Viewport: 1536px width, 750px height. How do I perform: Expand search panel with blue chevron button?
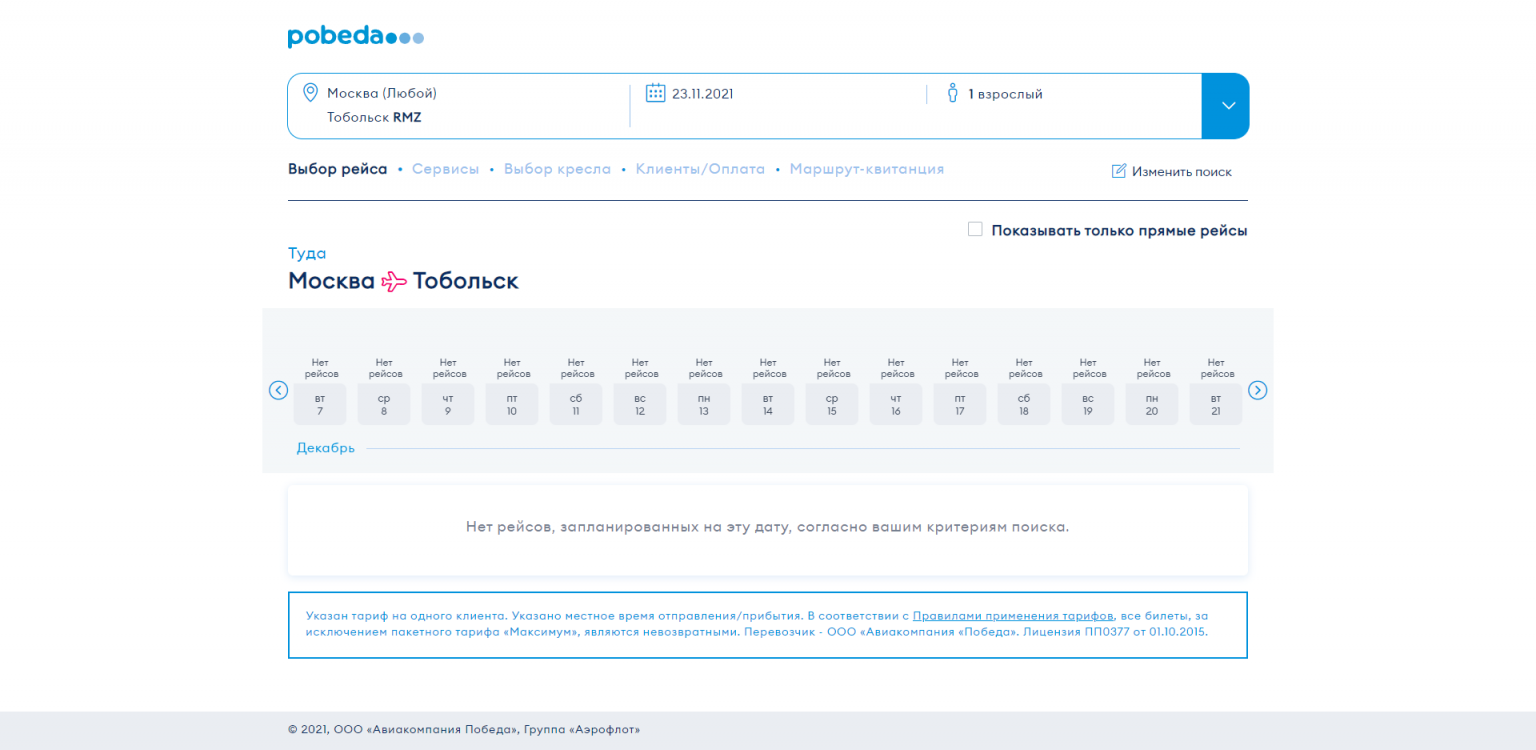click(x=1226, y=106)
